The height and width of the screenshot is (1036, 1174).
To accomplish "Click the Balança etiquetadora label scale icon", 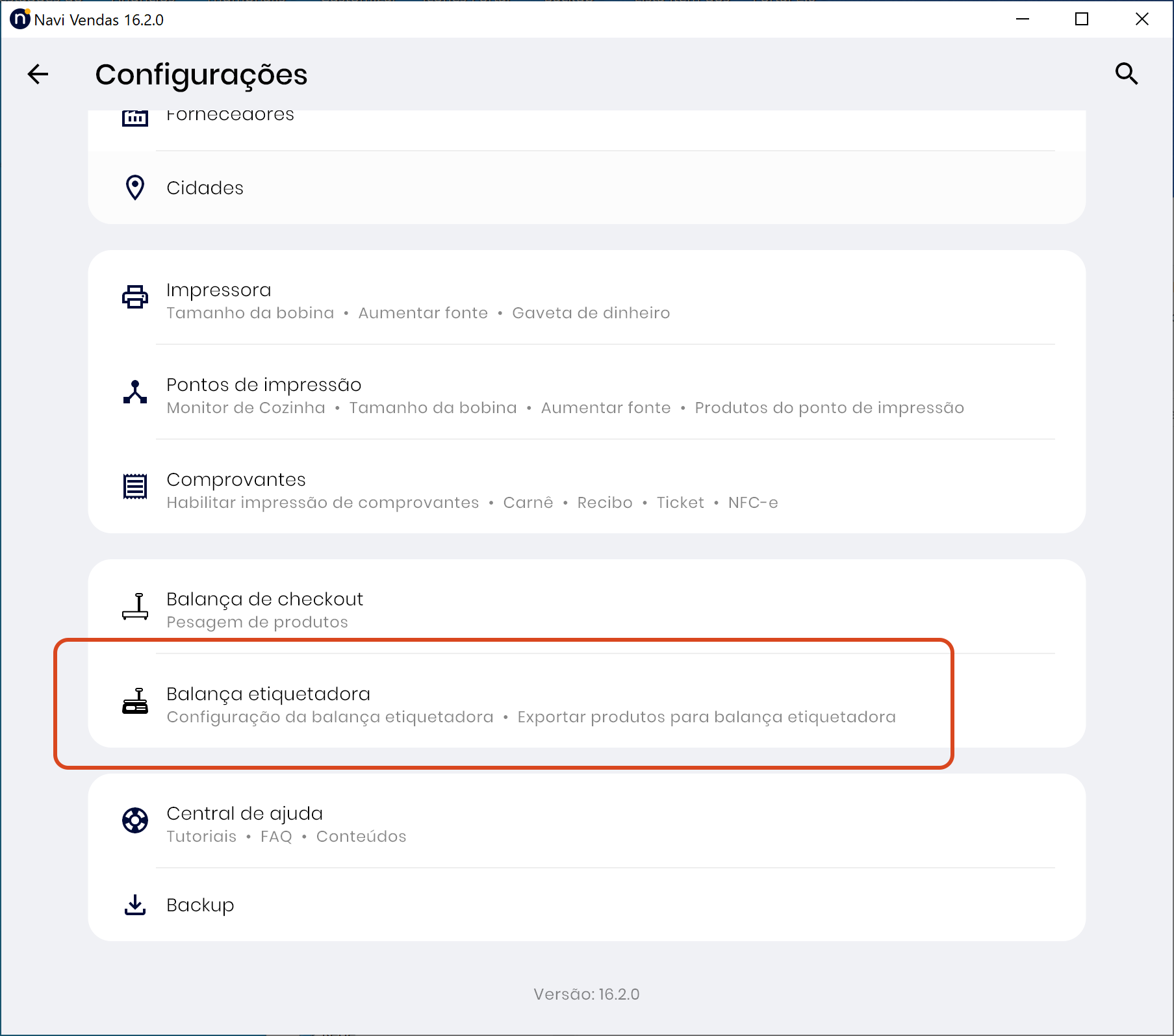I will tap(135, 701).
